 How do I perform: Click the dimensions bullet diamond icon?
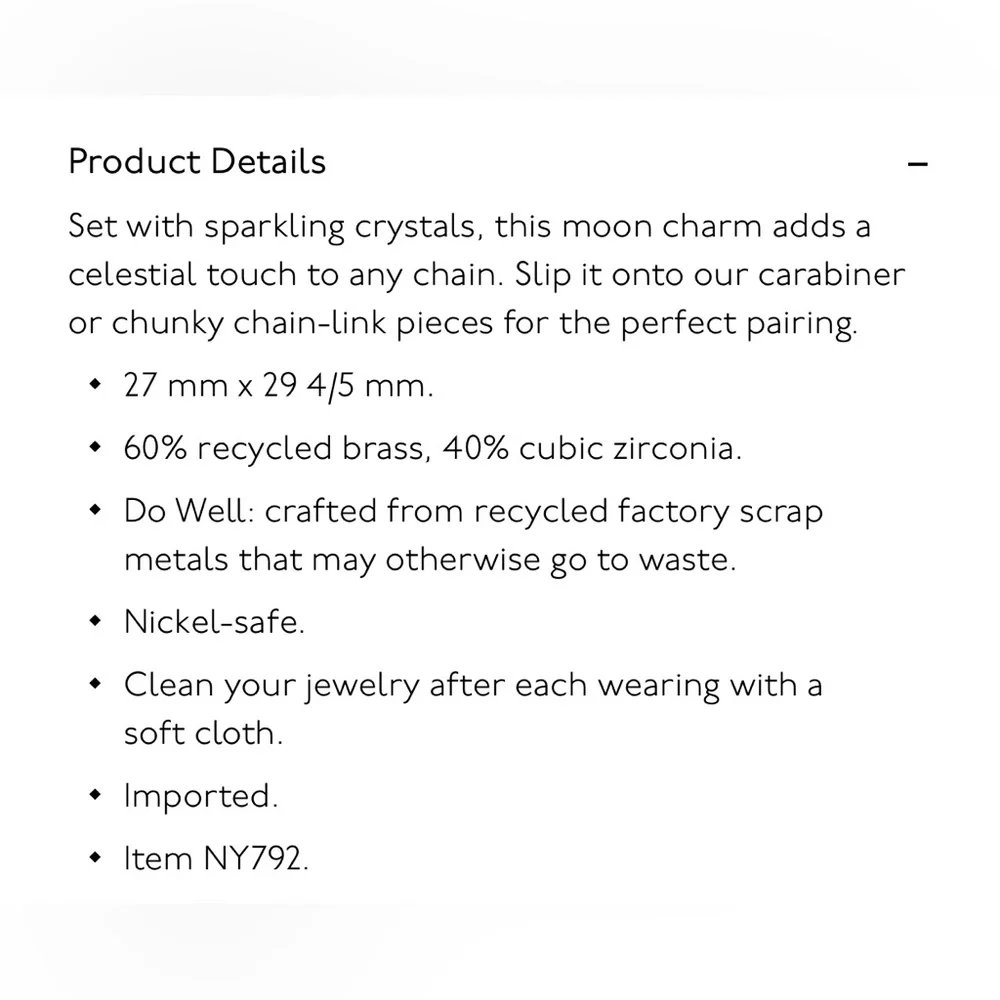pyautogui.click(x=96, y=384)
